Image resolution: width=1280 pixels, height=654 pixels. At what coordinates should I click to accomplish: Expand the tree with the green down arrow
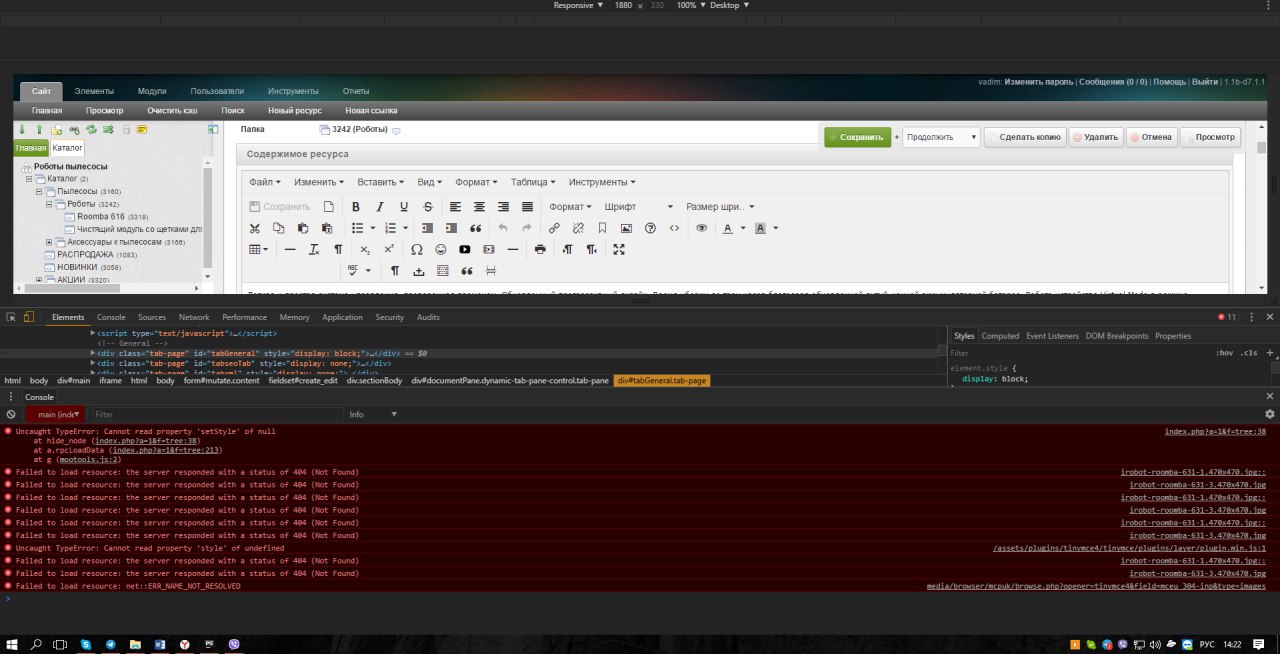point(22,130)
